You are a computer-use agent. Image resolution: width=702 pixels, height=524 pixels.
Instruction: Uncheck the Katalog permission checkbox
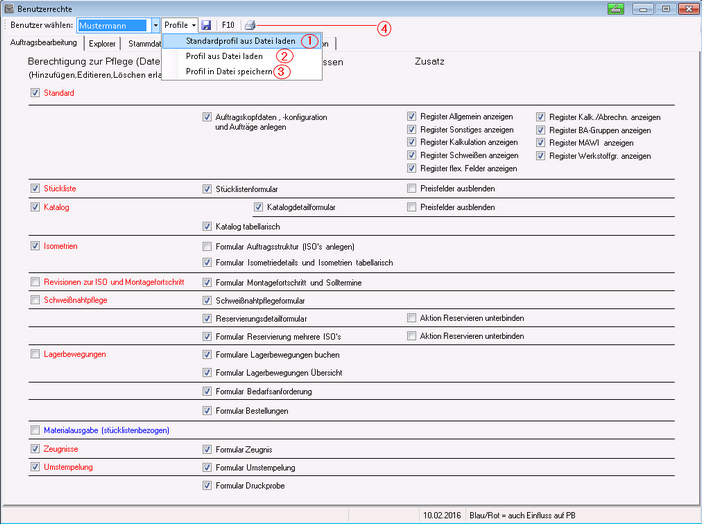click(36, 207)
